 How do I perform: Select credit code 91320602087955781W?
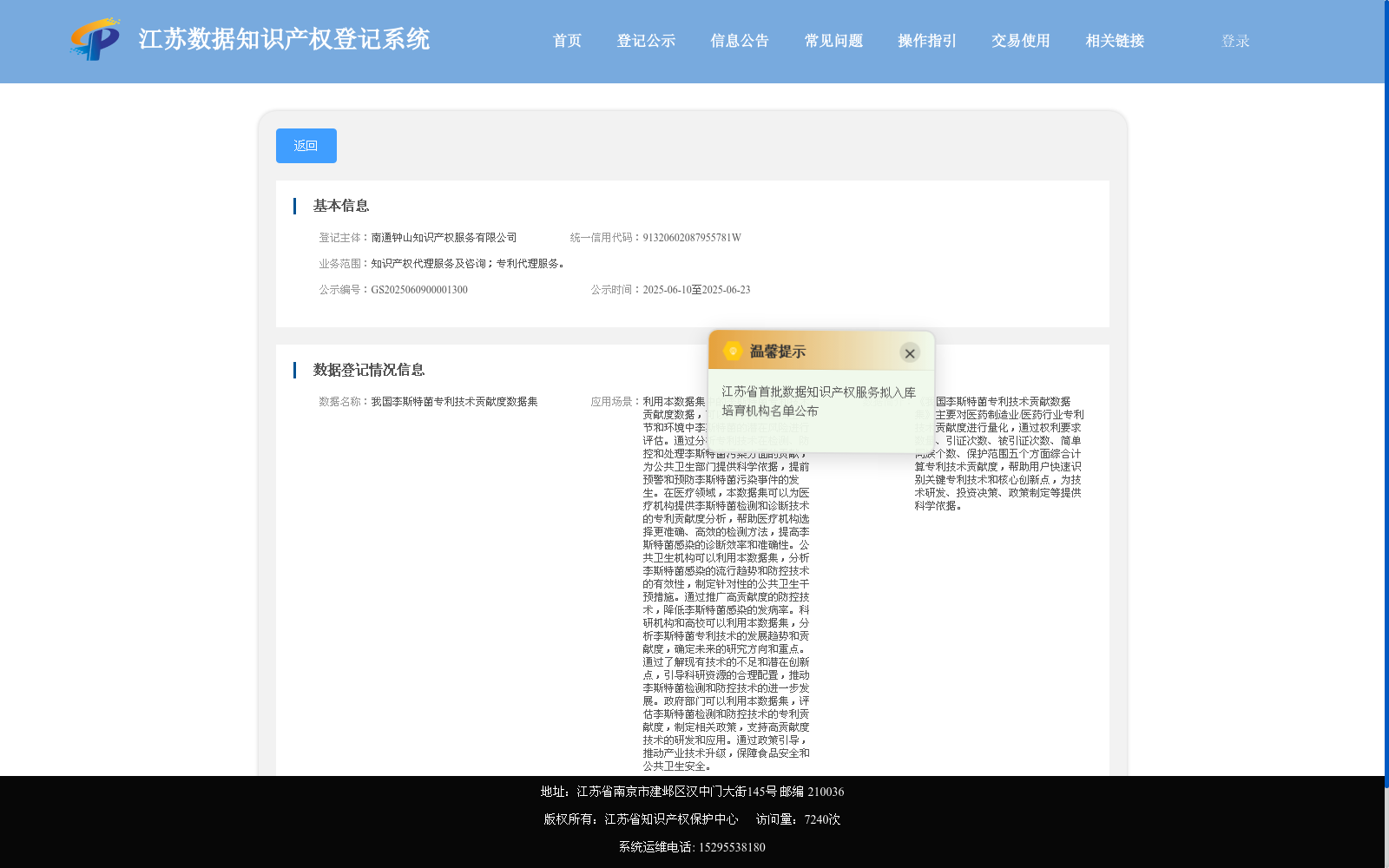click(692, 238)
